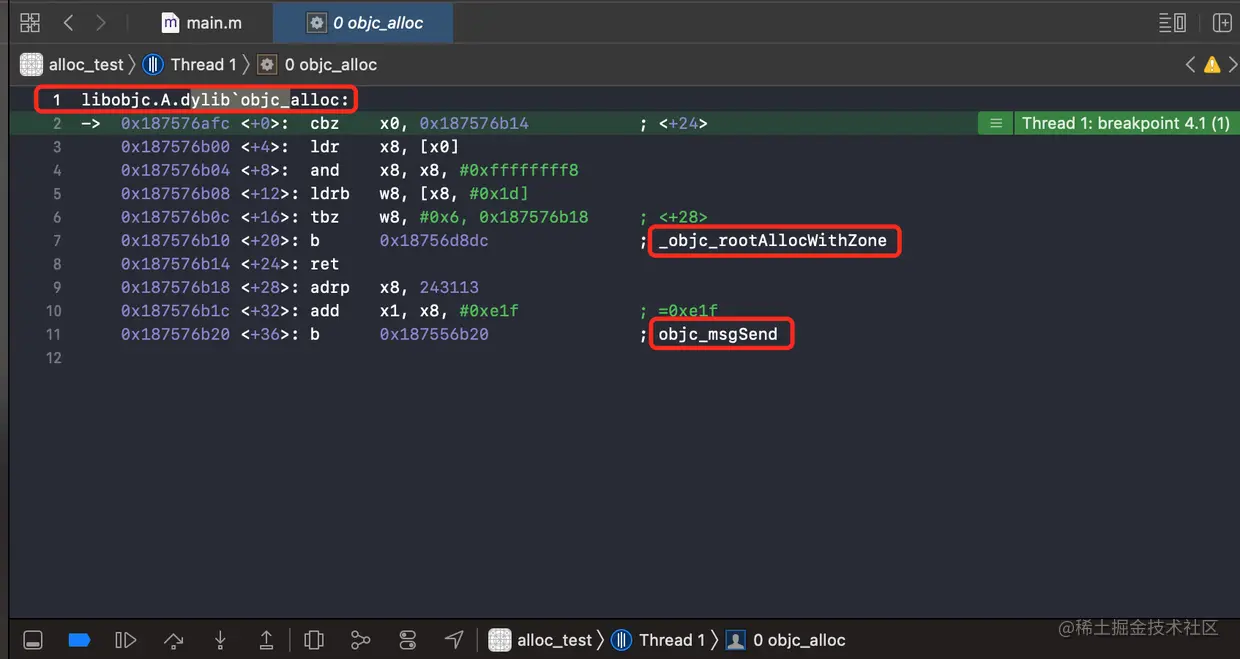1240x659 pixels.
Task: Hide the debug area
Action: tap(33, 640)
